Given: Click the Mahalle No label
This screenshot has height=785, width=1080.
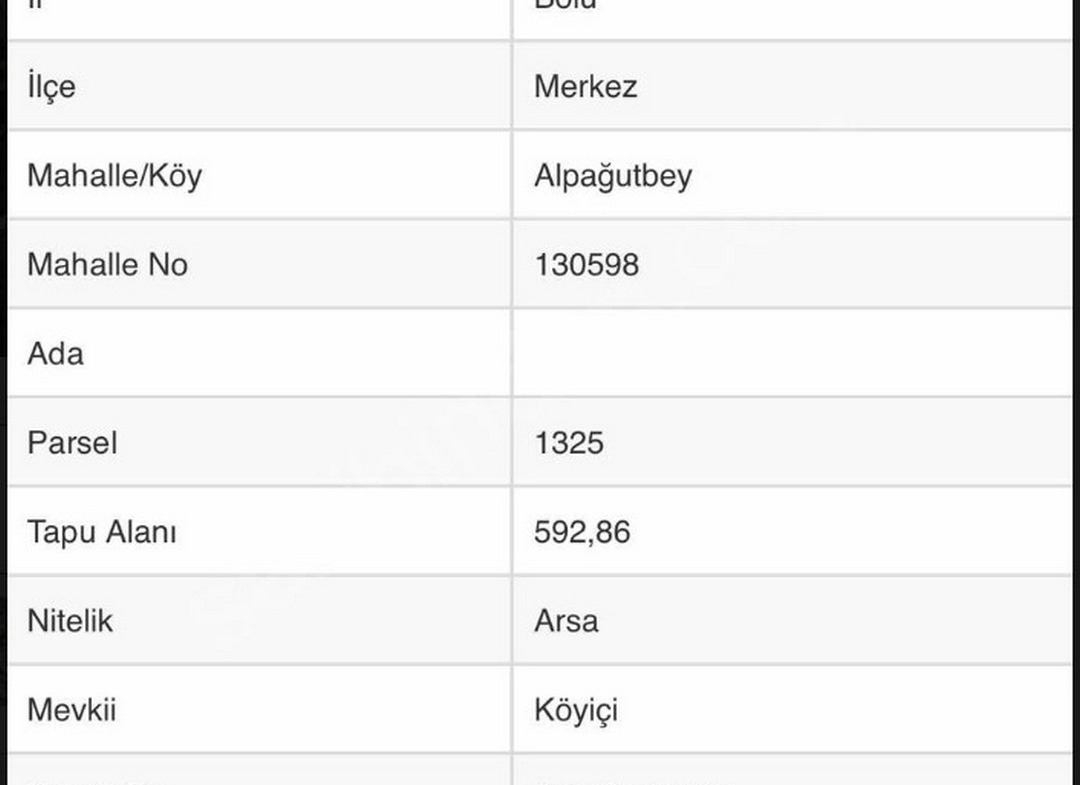Looking at the screenshot, I should click(107, 264).
